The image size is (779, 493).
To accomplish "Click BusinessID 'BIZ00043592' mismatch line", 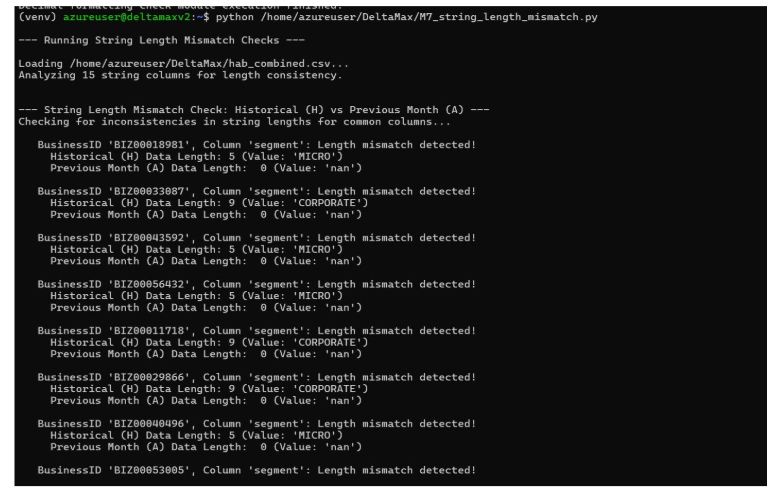I will (x=256, y=238).
